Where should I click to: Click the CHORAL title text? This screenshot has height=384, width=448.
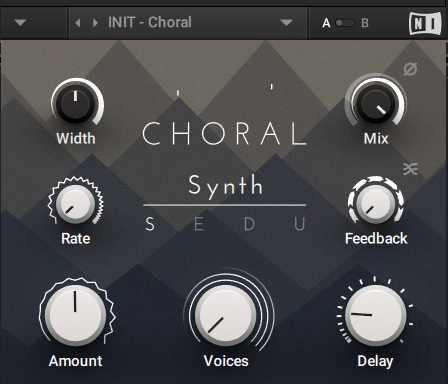pyautogui.click(x=224, y=133)
